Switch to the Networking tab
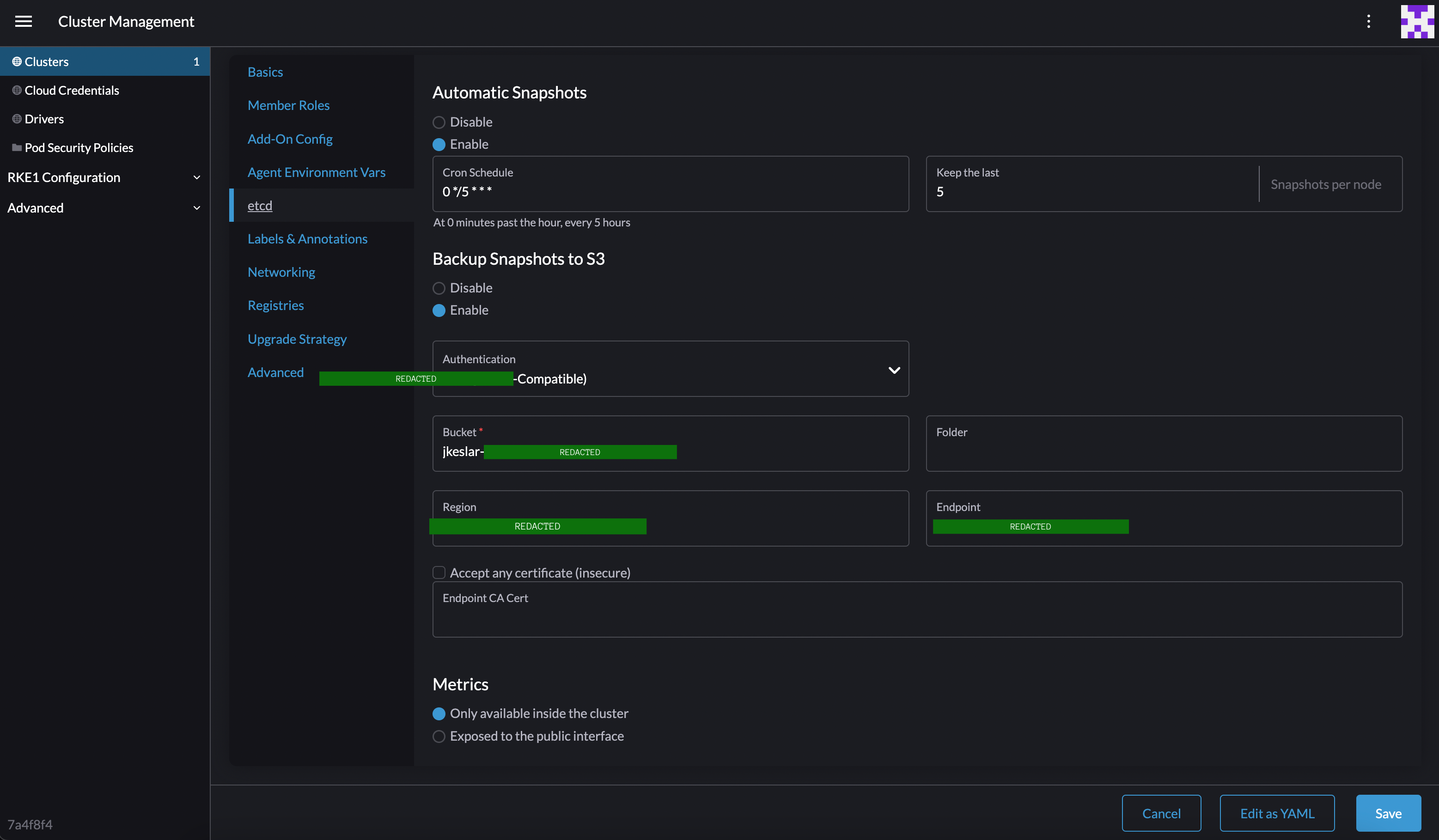The width and height of the screenshot is (1439, 840). [x=281, y=272]
